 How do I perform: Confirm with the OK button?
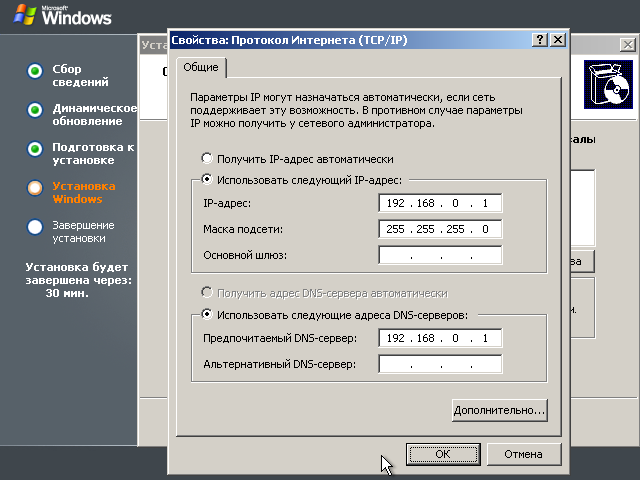443,454
